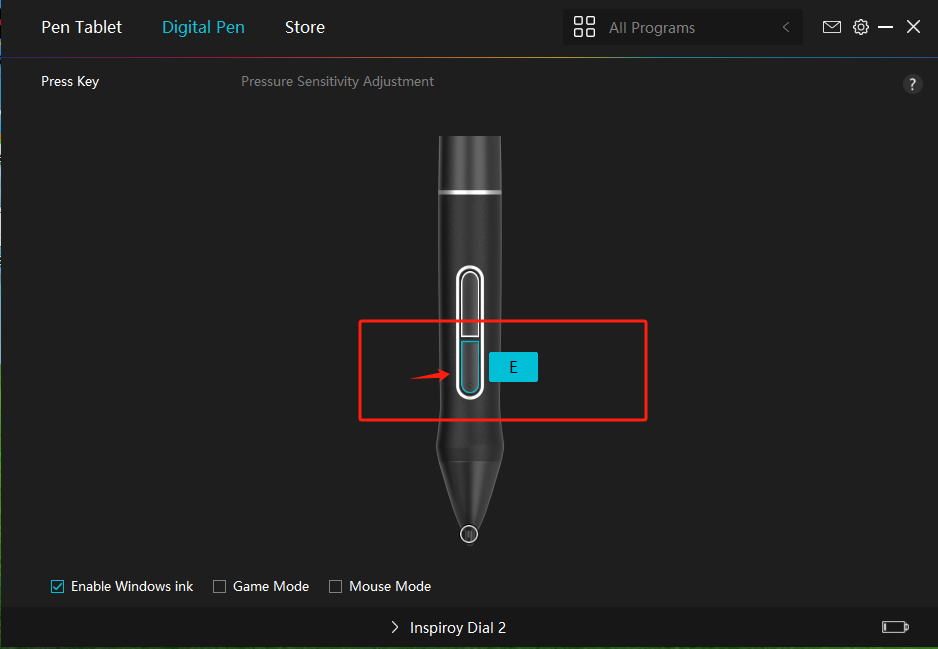938x649 pixels.
Task: Collapse program list with left chevron
Action: 785,28
